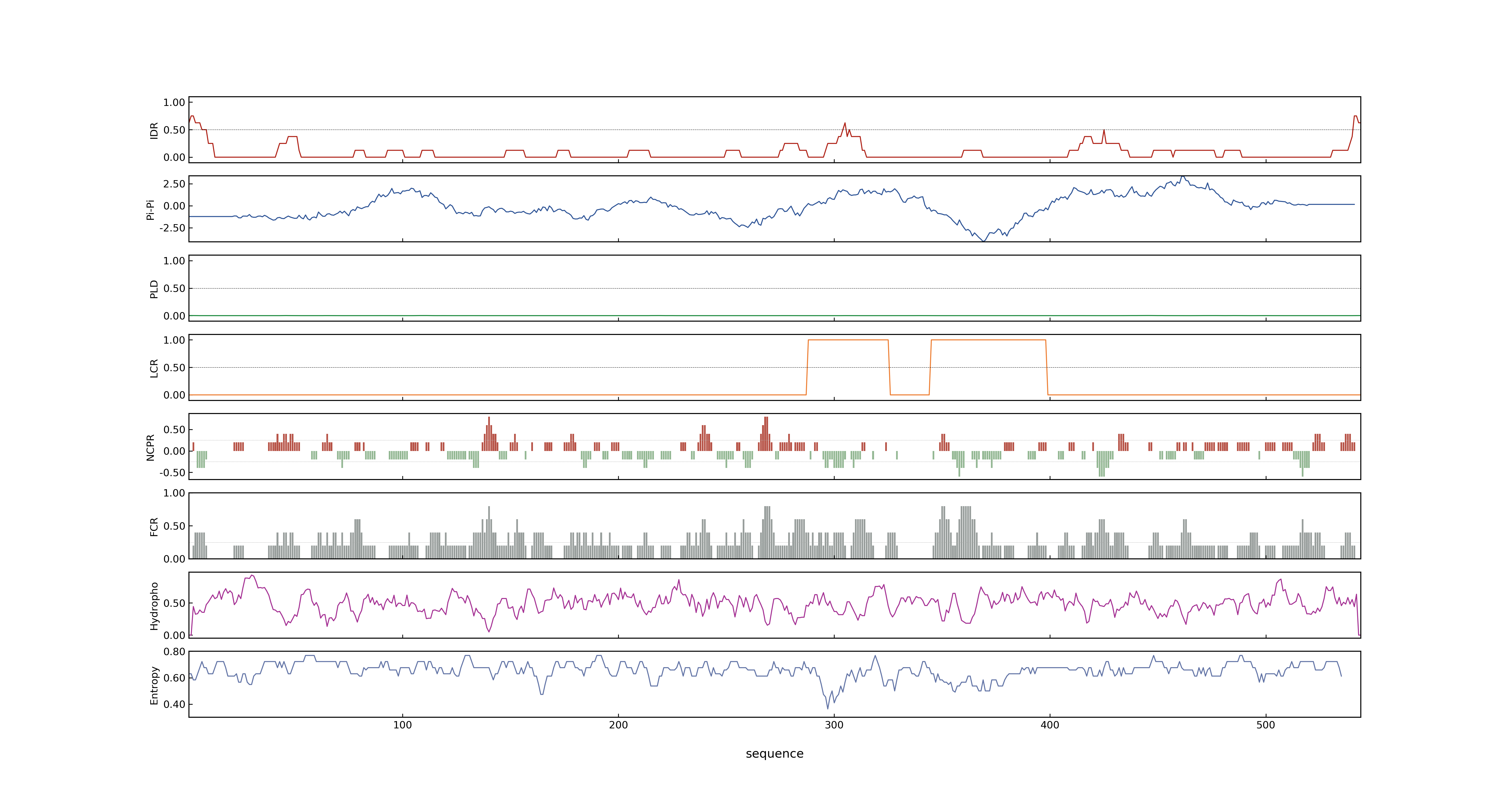This screenshot has height=806, width=1512.
Task: Click the -2.50 tick on Pi-Pi axis
Action: click(172, 228)
